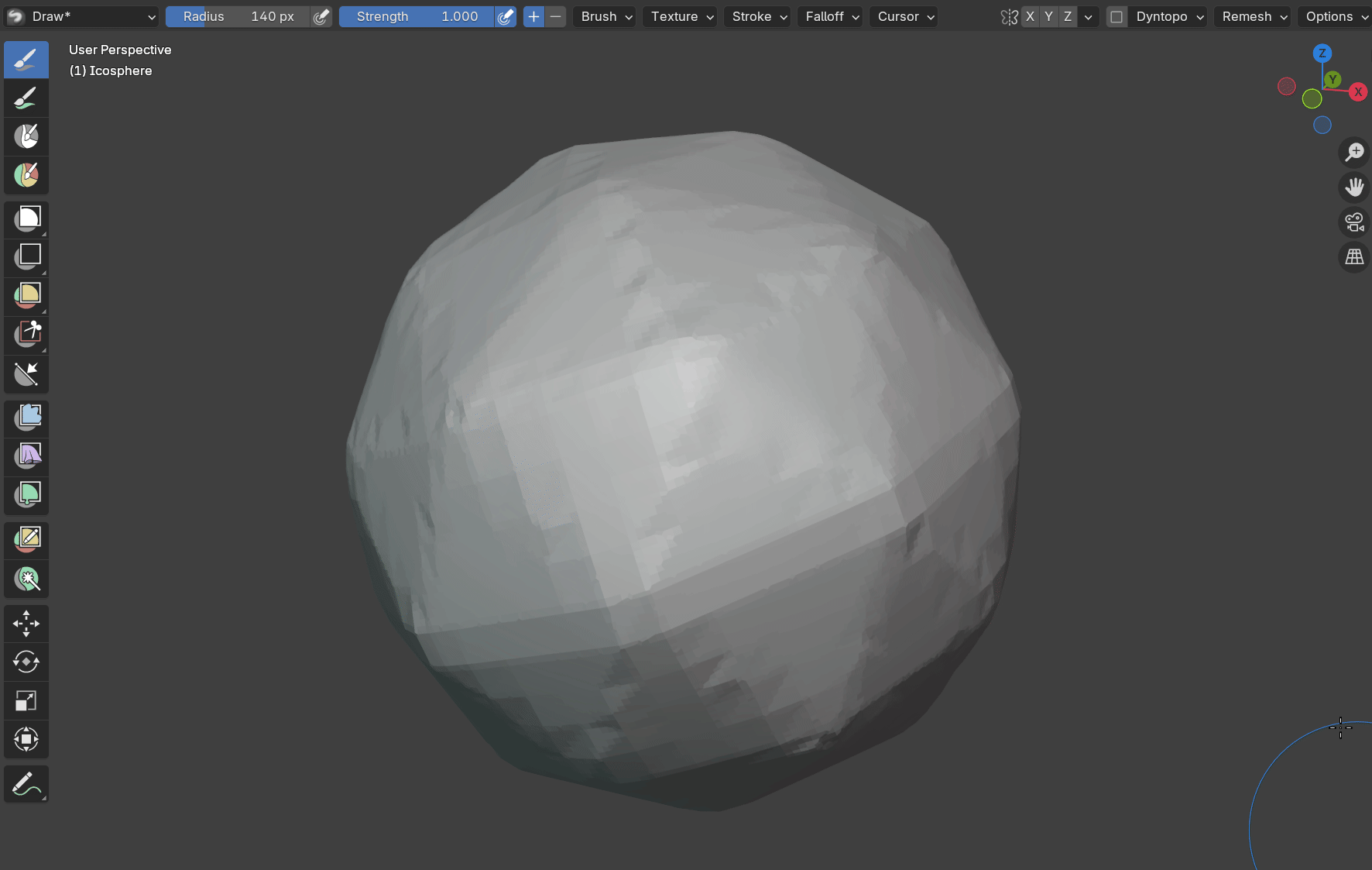Viewport: 1372px width, 870px height.
Task: Open the Dyntopo settings dropdown
Action: click(1169, 17)
